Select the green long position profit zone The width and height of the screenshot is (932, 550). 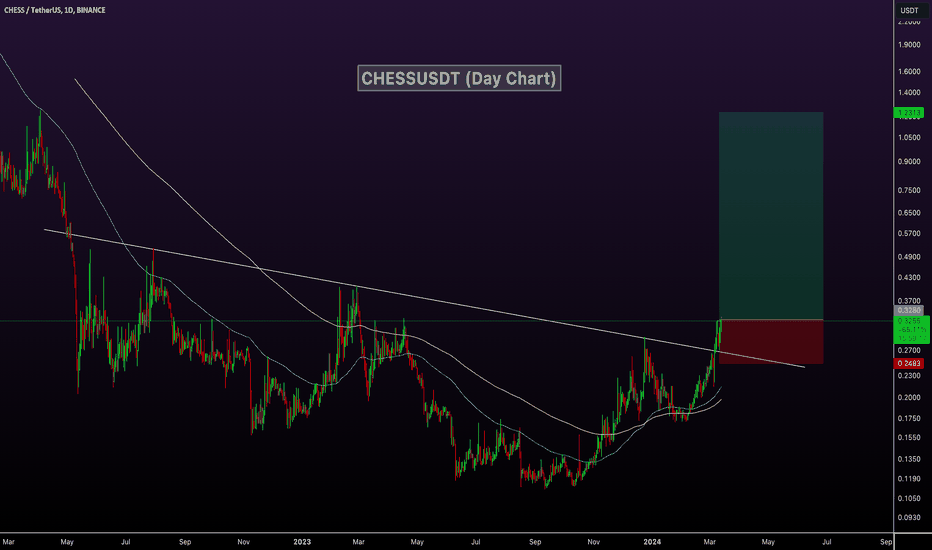pyautogui.click(x=771, y=216)
